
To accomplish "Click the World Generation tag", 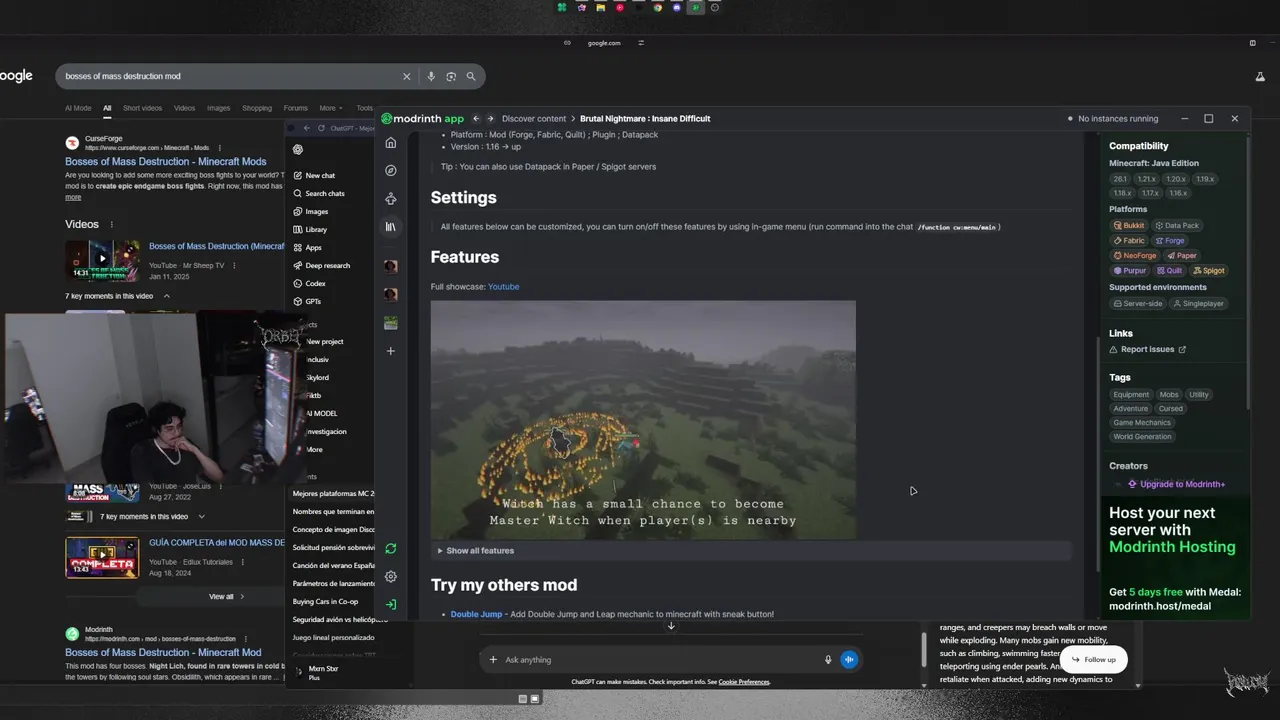I will pyautogui.click(x=1142, y=437).
